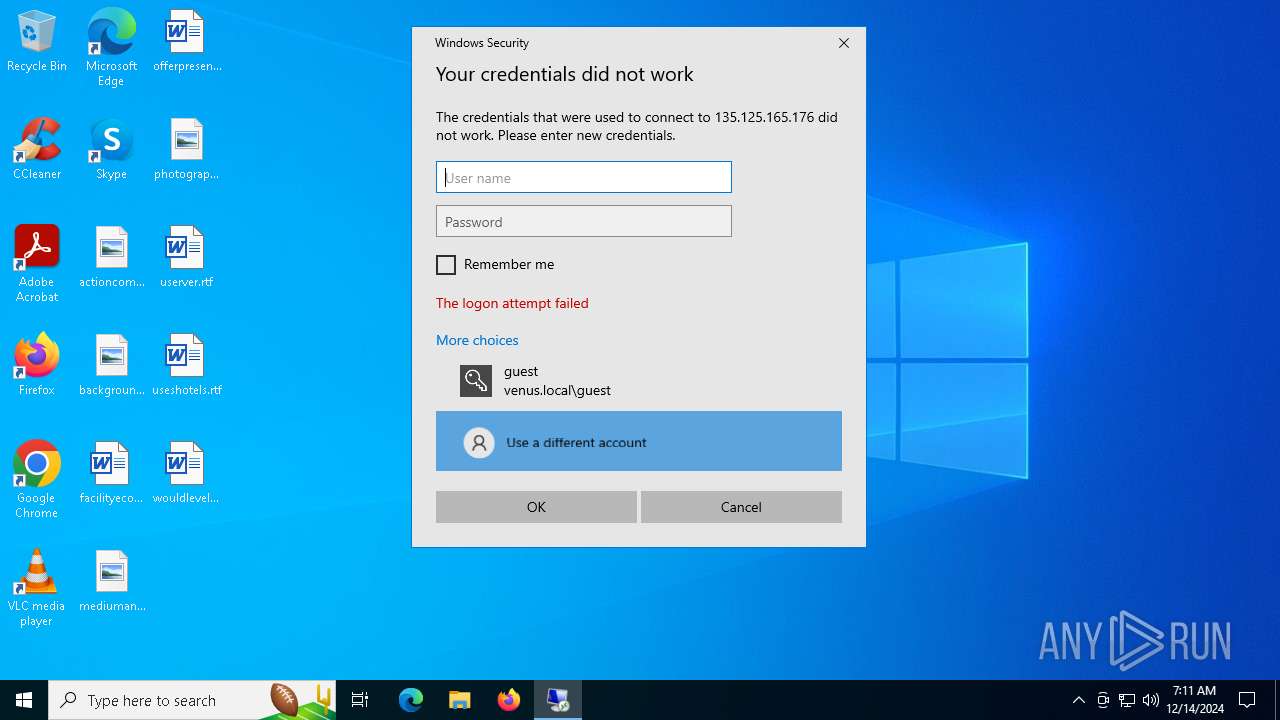1280x720 pixels.
Task: Select the offerpresen... Word document icon
Action: tap(187, 42)
